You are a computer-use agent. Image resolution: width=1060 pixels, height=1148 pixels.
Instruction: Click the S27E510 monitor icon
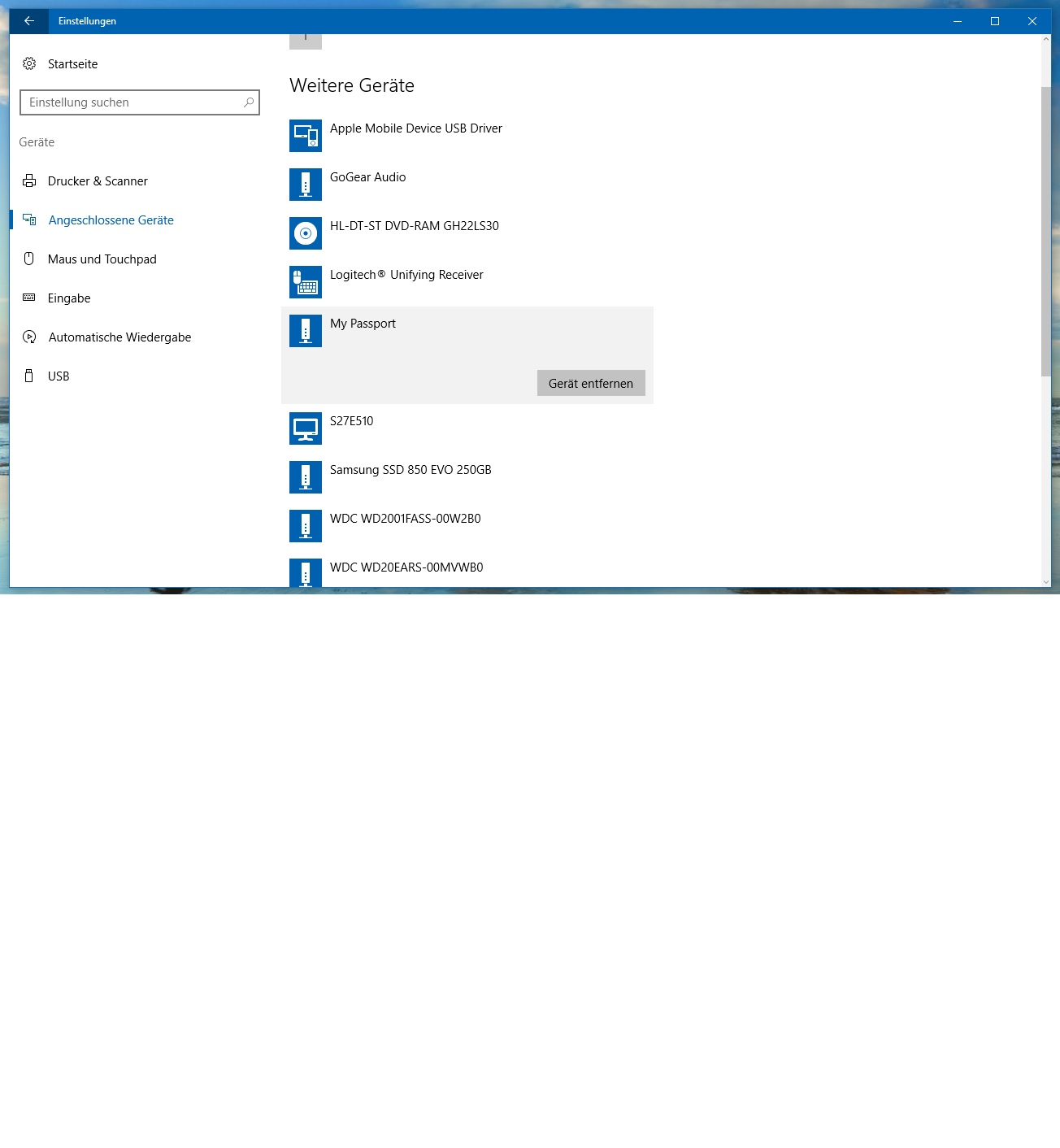306,428
